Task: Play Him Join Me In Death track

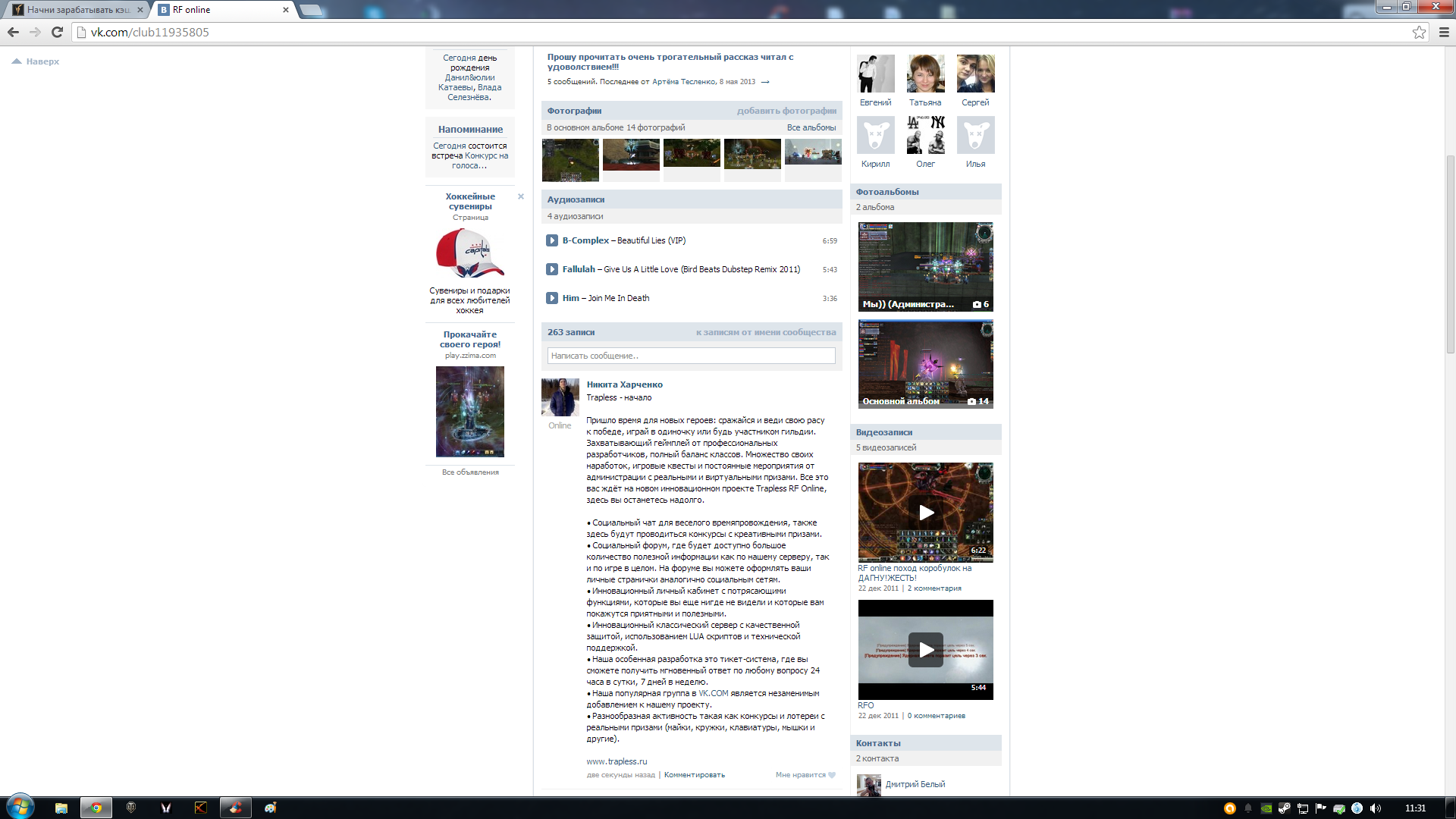Action: [x=552, y=298]
